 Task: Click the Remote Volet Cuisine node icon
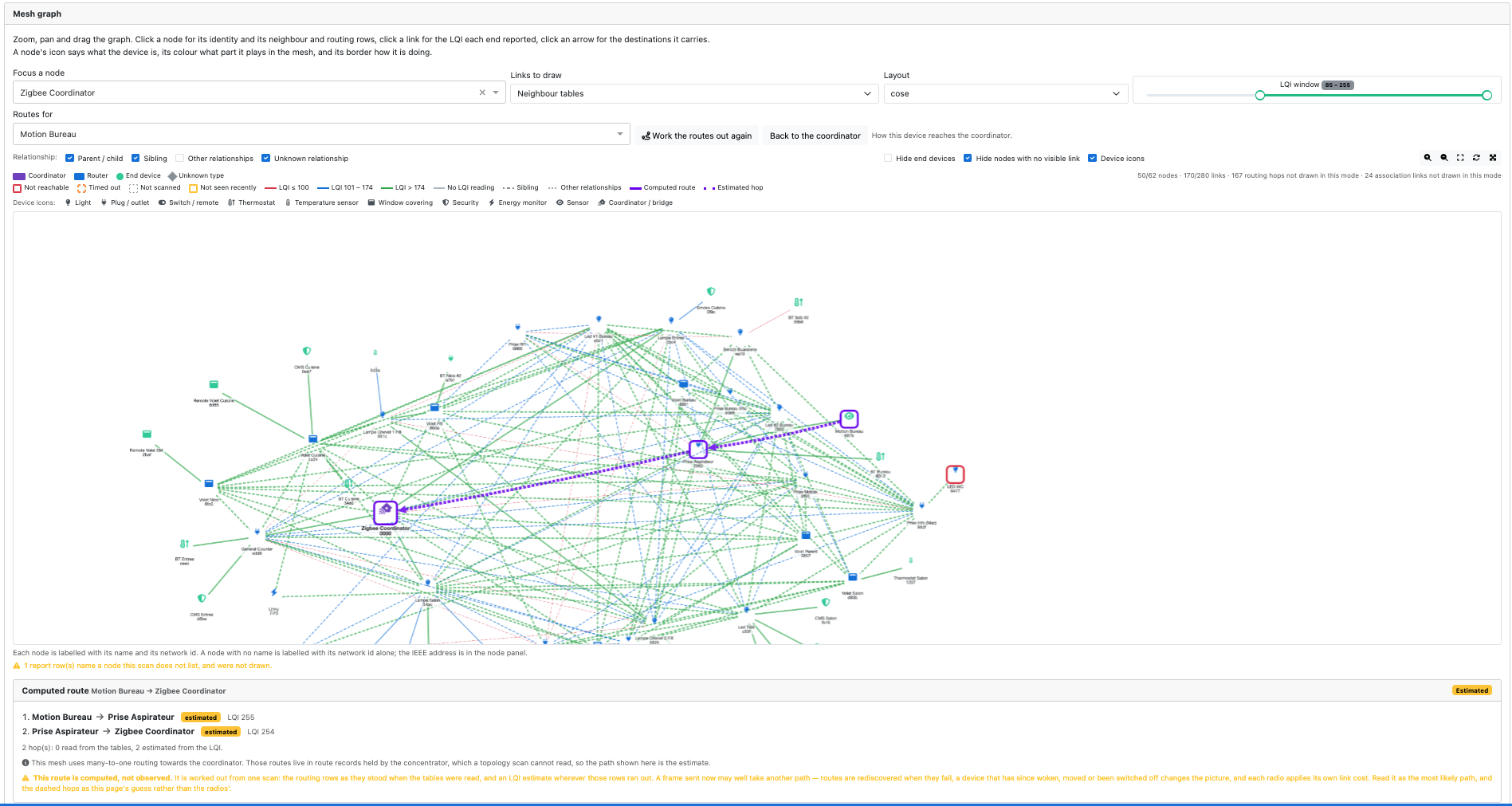[x=214, y=385]
